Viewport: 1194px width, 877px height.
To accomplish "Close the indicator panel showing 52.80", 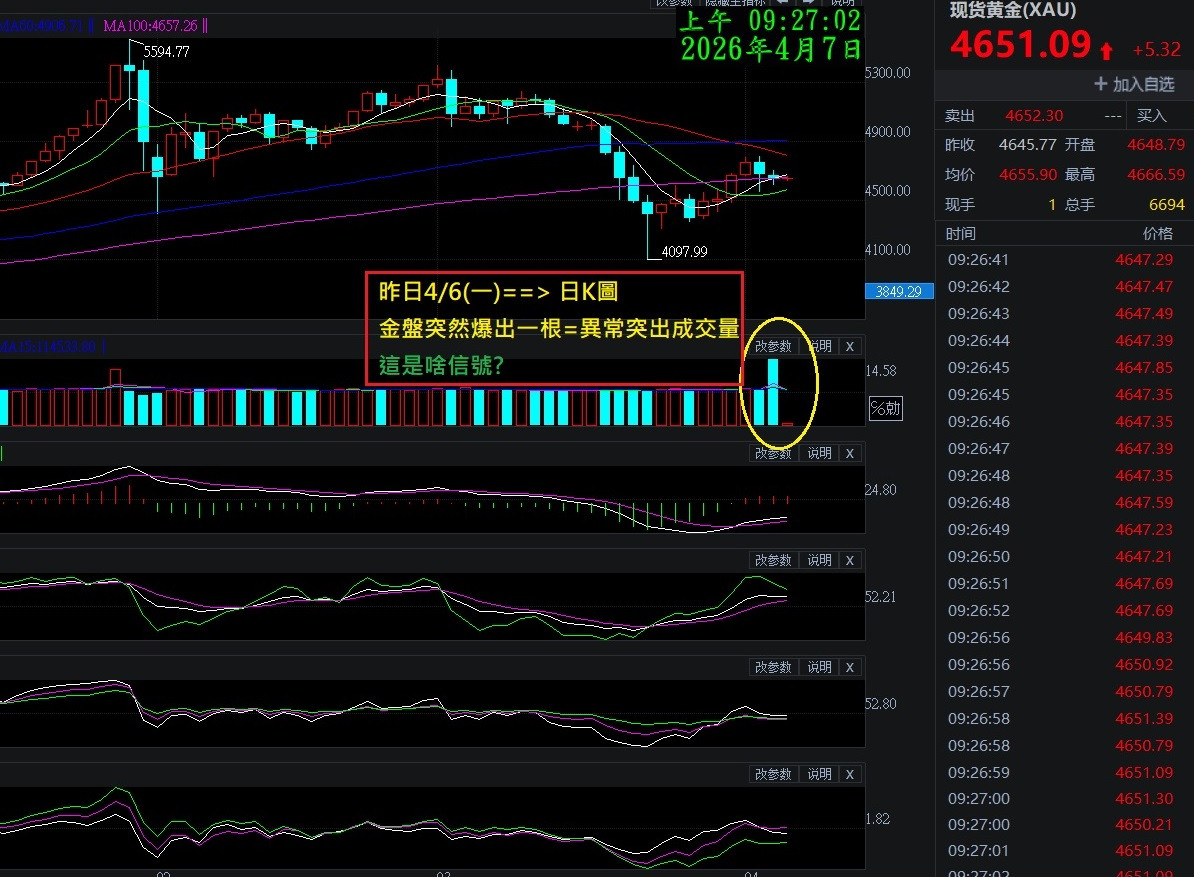I will (849, 667).
